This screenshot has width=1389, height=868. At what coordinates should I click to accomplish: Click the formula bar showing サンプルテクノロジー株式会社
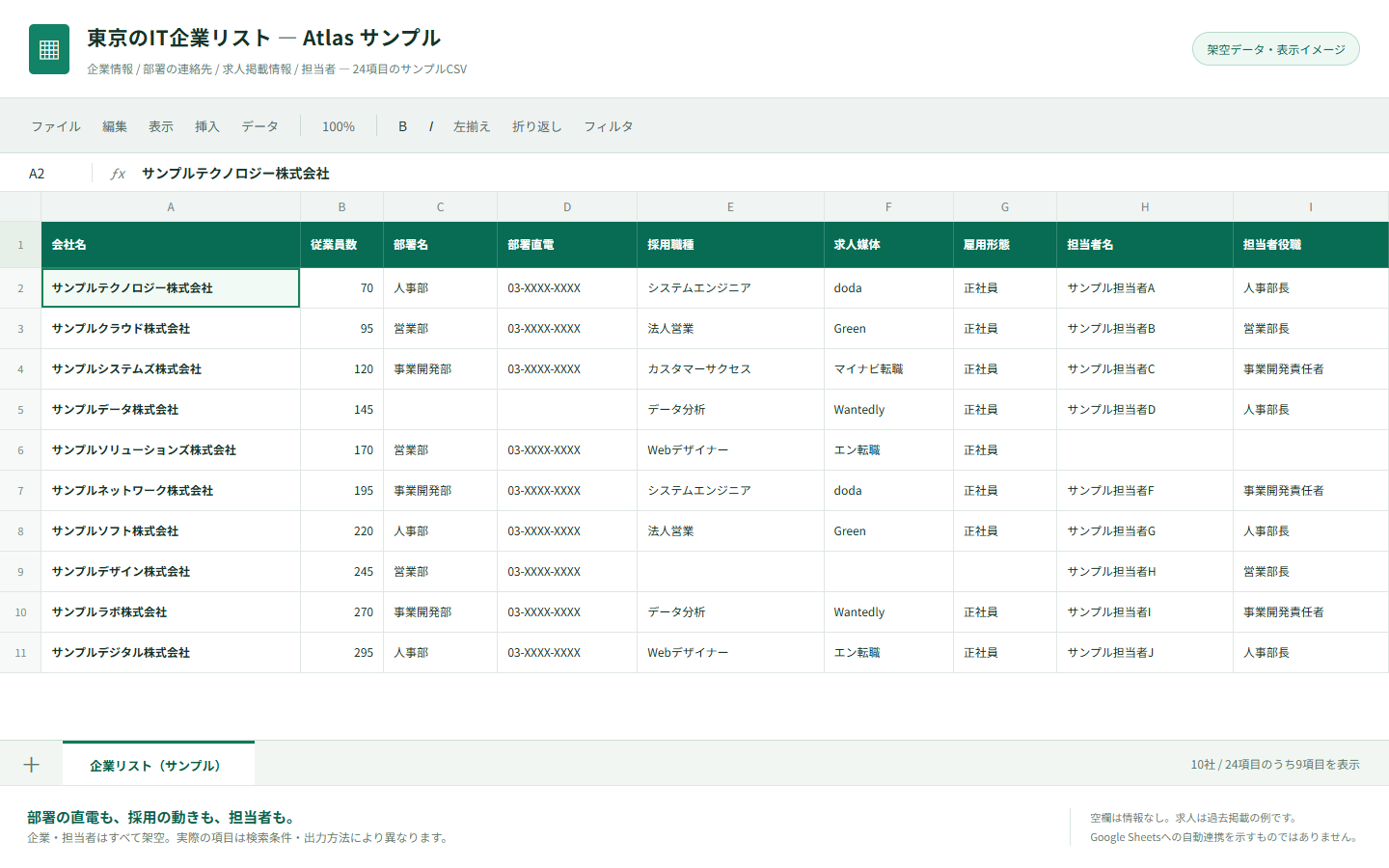pyautogui.click(x=235, y=174)
